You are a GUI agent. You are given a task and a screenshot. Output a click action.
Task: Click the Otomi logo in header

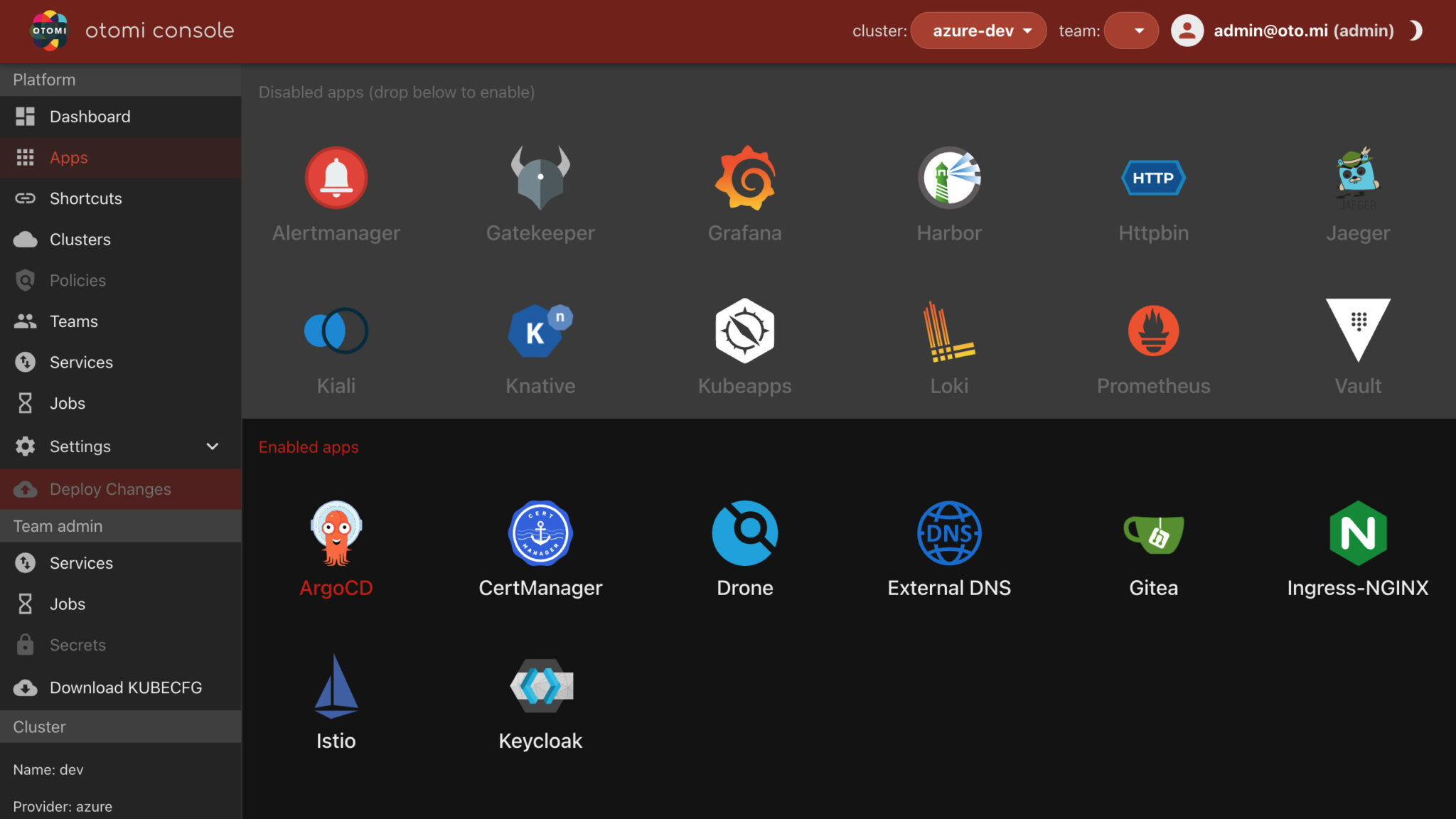coord(50,31)
